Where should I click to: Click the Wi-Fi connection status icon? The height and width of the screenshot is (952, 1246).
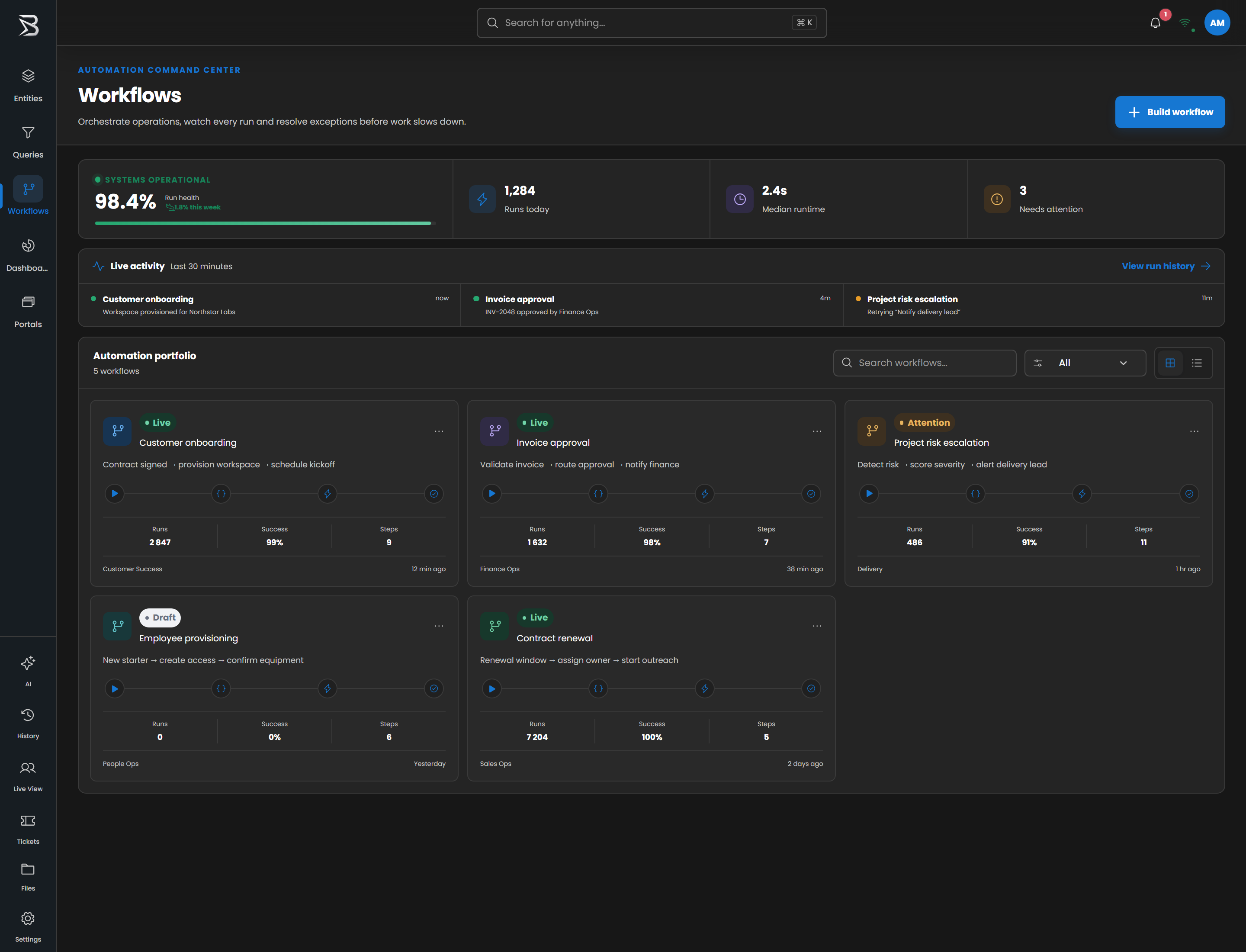1185,23
